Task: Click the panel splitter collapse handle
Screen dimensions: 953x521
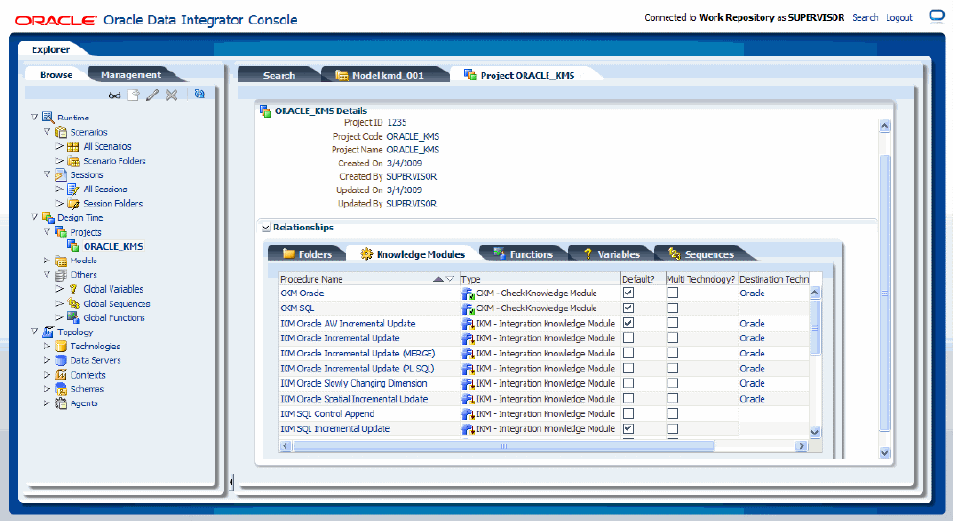Action: pos(231,482)
